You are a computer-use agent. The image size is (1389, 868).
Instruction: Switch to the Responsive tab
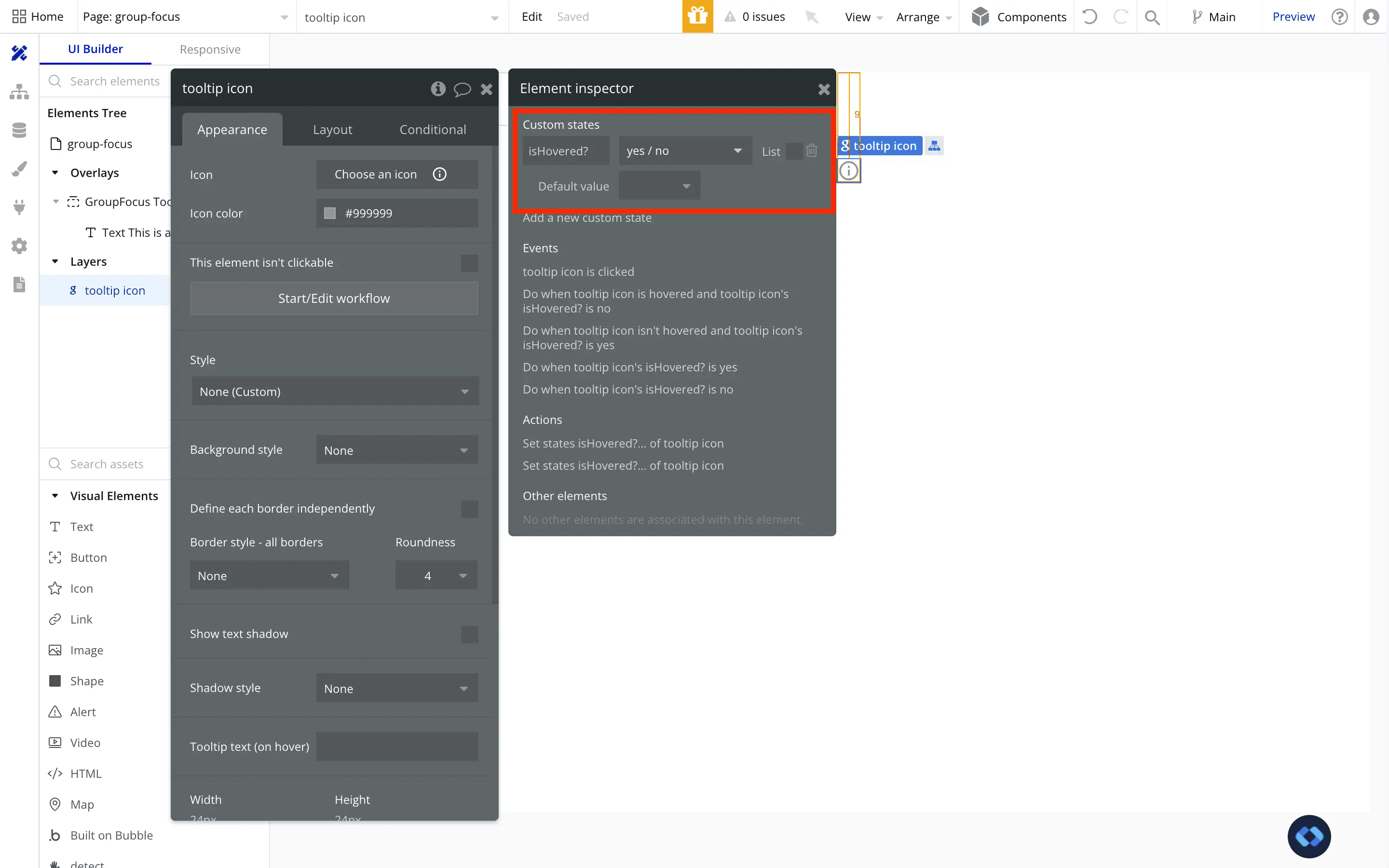pyautogui.click(x=210, y=49)
